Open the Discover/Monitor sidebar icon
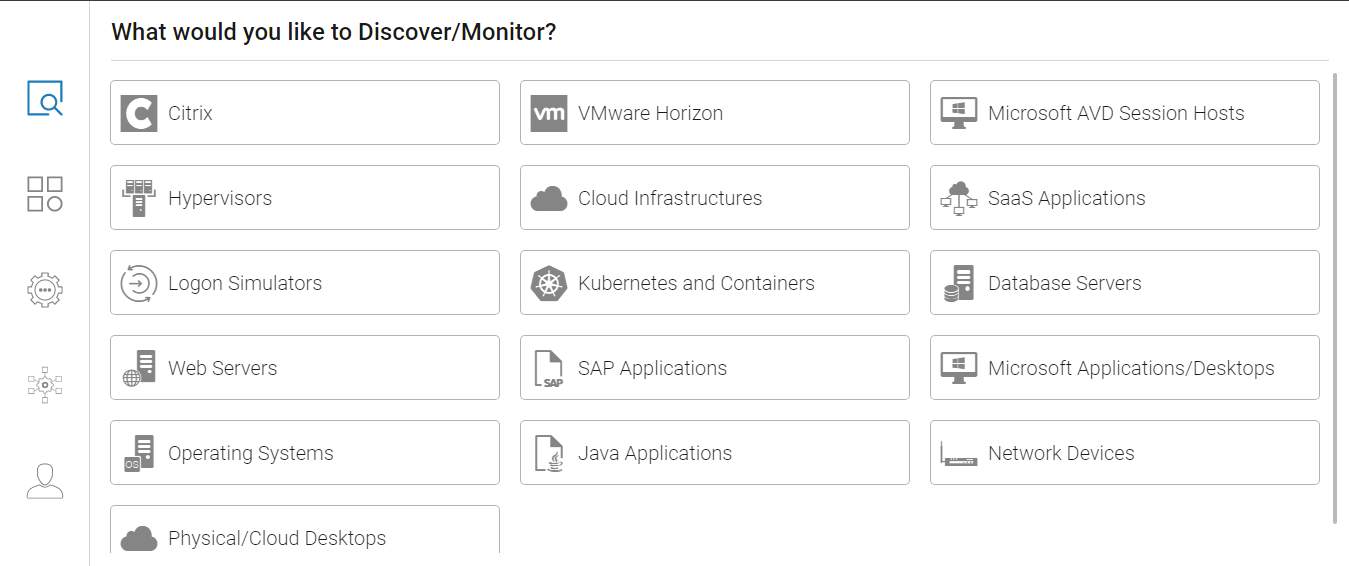The width and height of the screenshot is (1349, 566). [x=45, y=98]
